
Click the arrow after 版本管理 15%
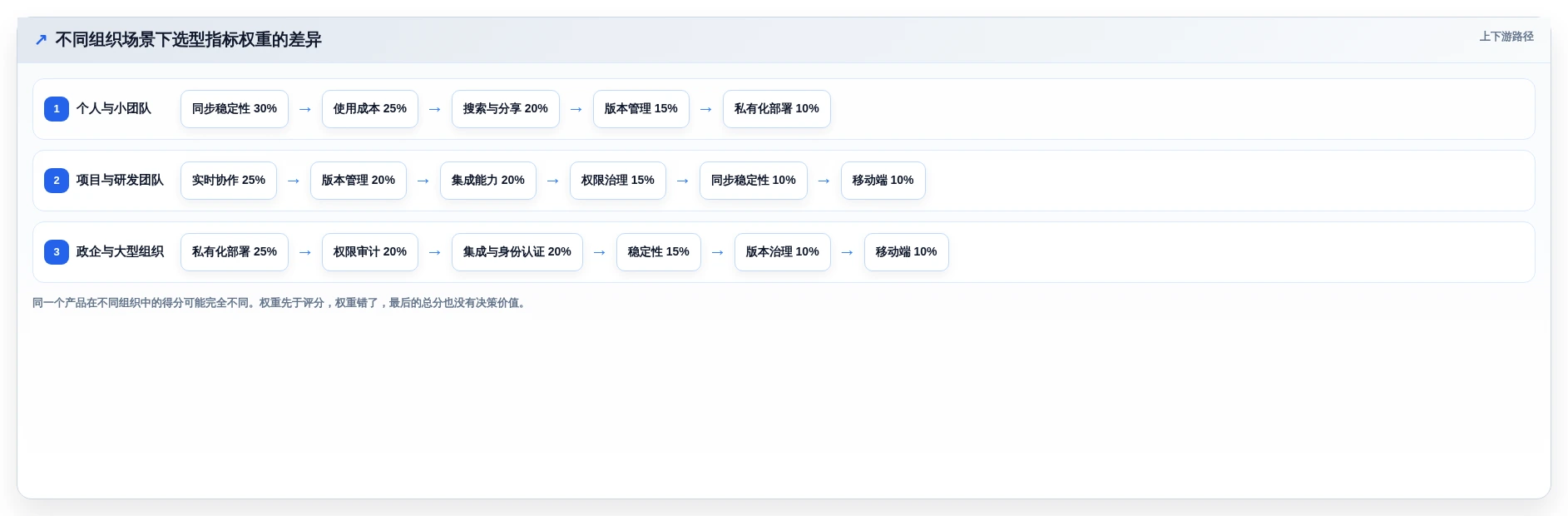coord(706,109)
